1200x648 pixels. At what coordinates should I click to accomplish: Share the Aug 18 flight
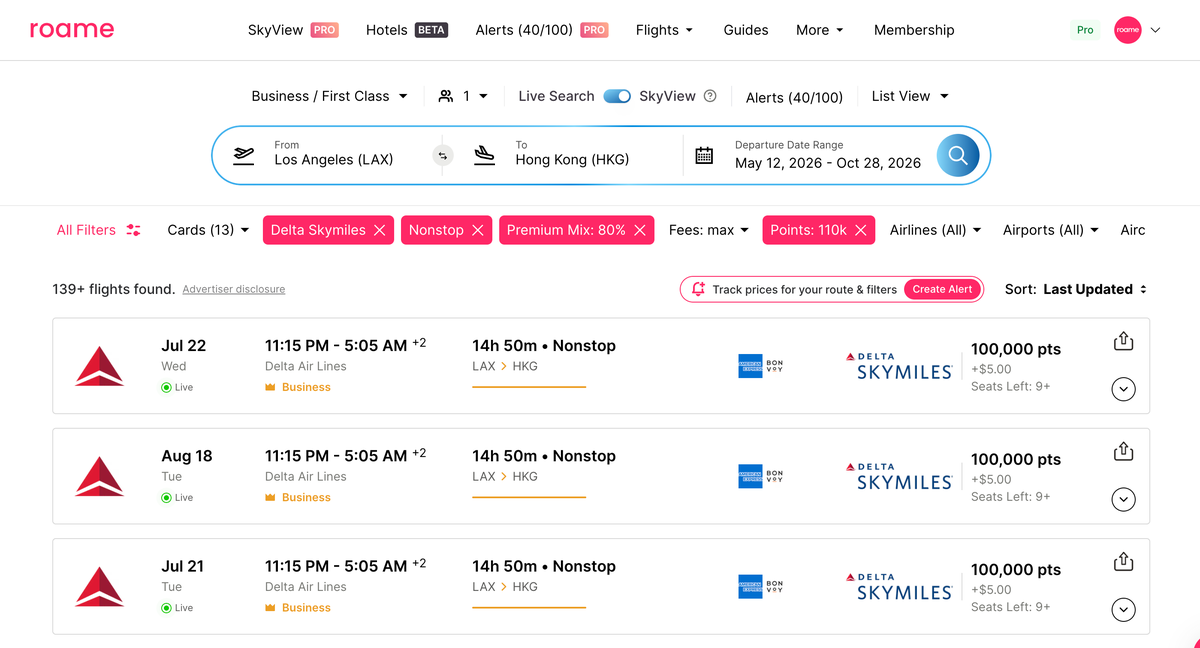[x=1123, y=451]
